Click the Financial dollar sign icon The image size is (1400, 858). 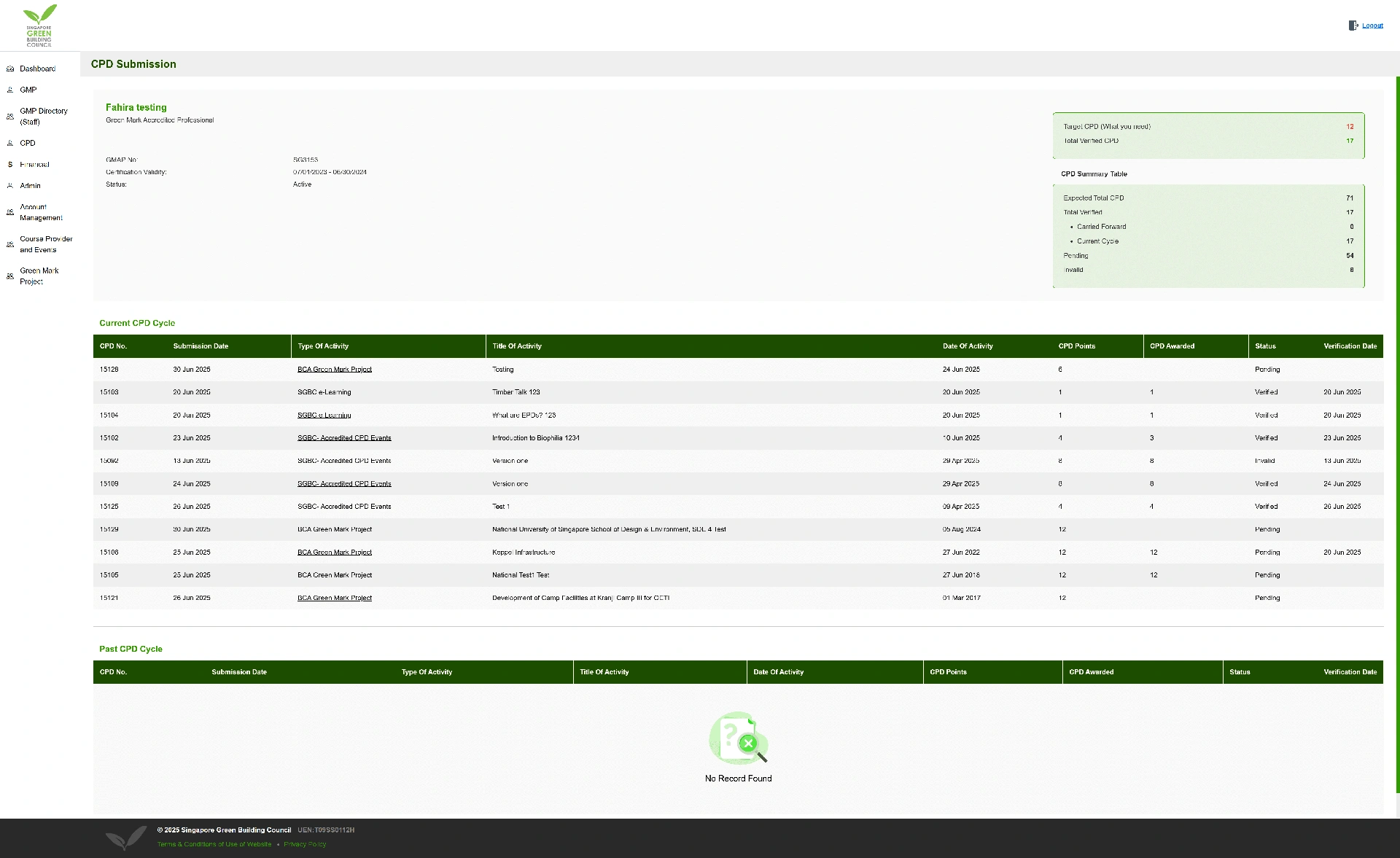point(10,165)
